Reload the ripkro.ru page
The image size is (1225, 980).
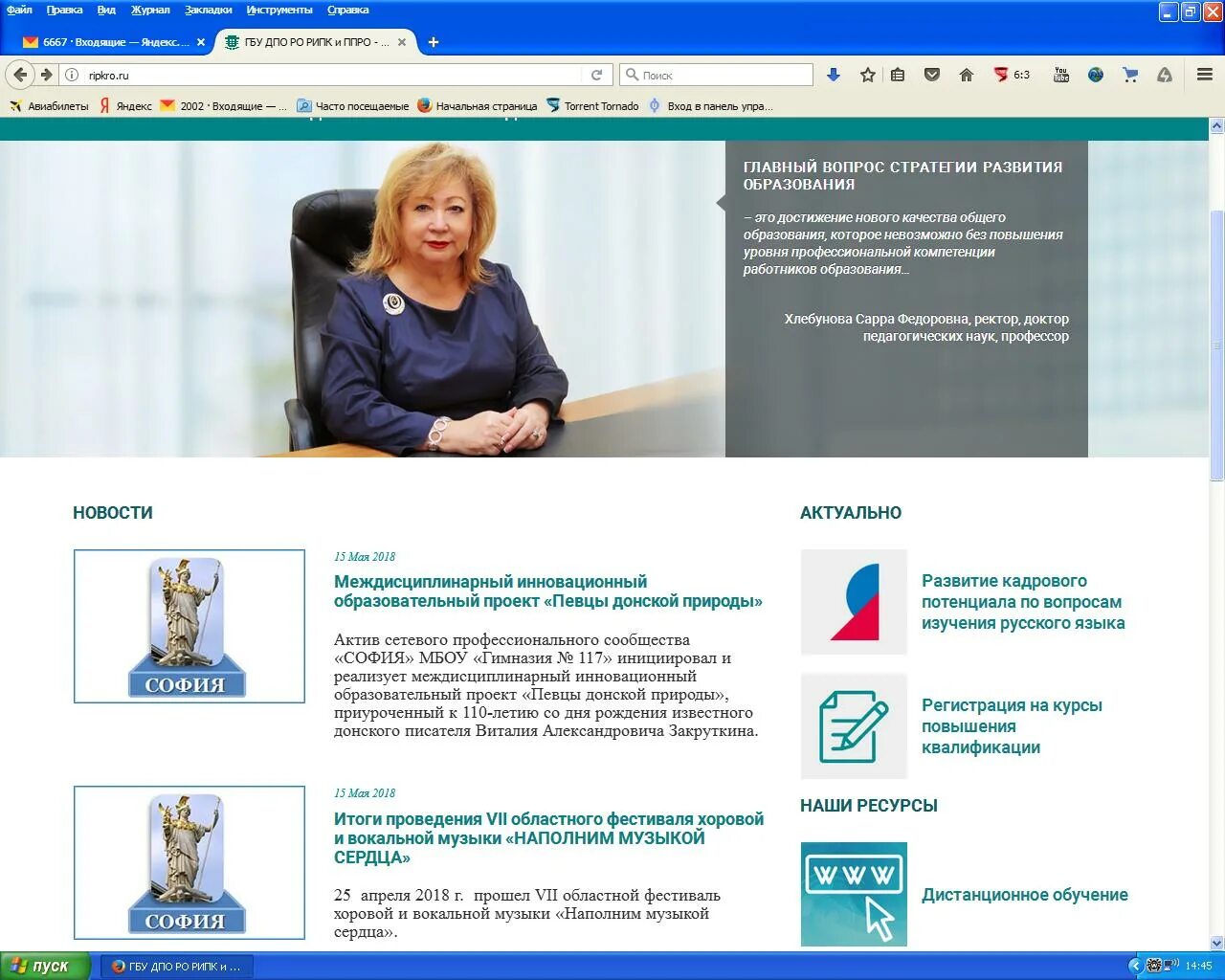coord(594,74)
